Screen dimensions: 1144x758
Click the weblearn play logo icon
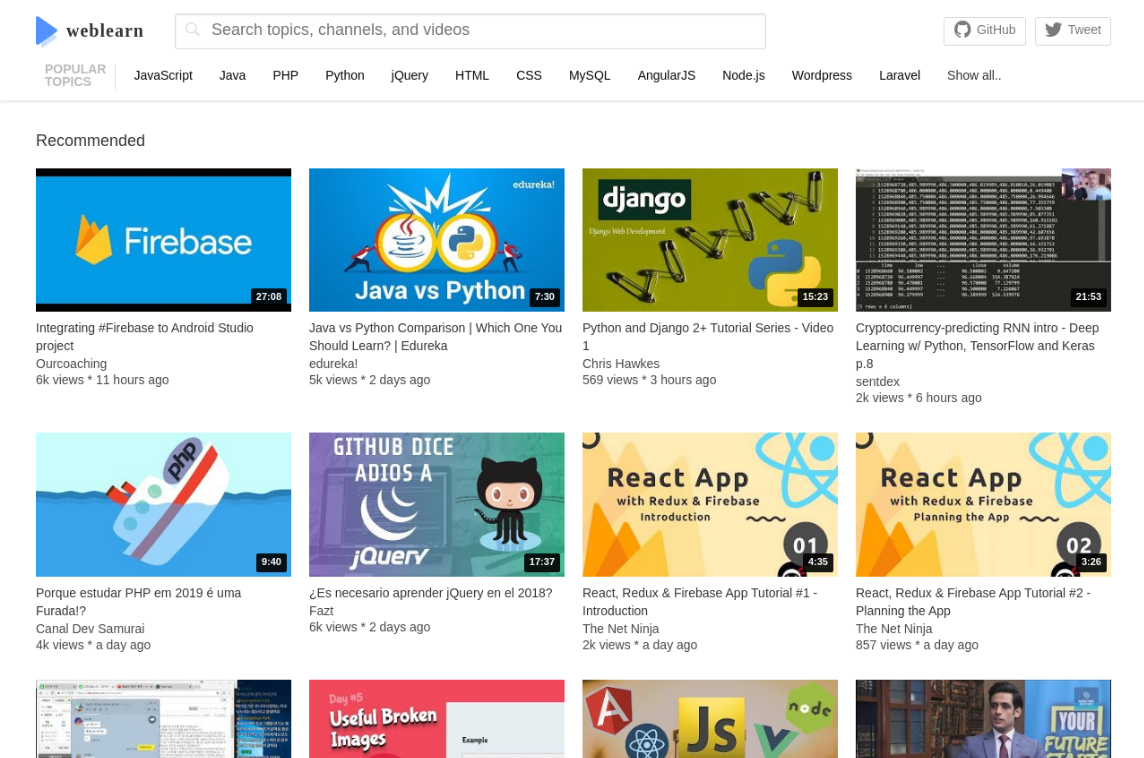click(x=47, y=31)
